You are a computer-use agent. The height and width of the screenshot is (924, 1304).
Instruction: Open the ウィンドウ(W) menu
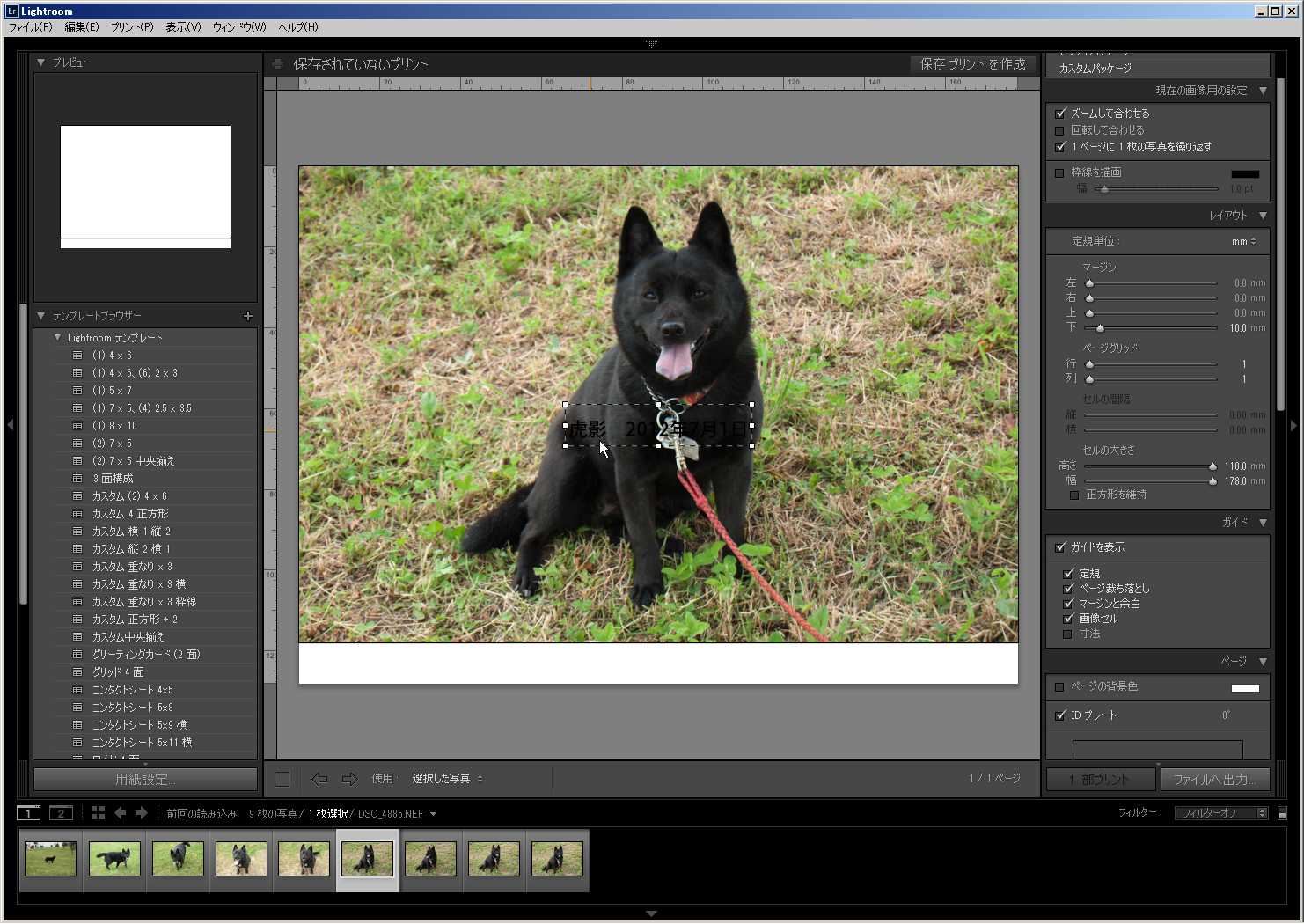pos(238,27)
